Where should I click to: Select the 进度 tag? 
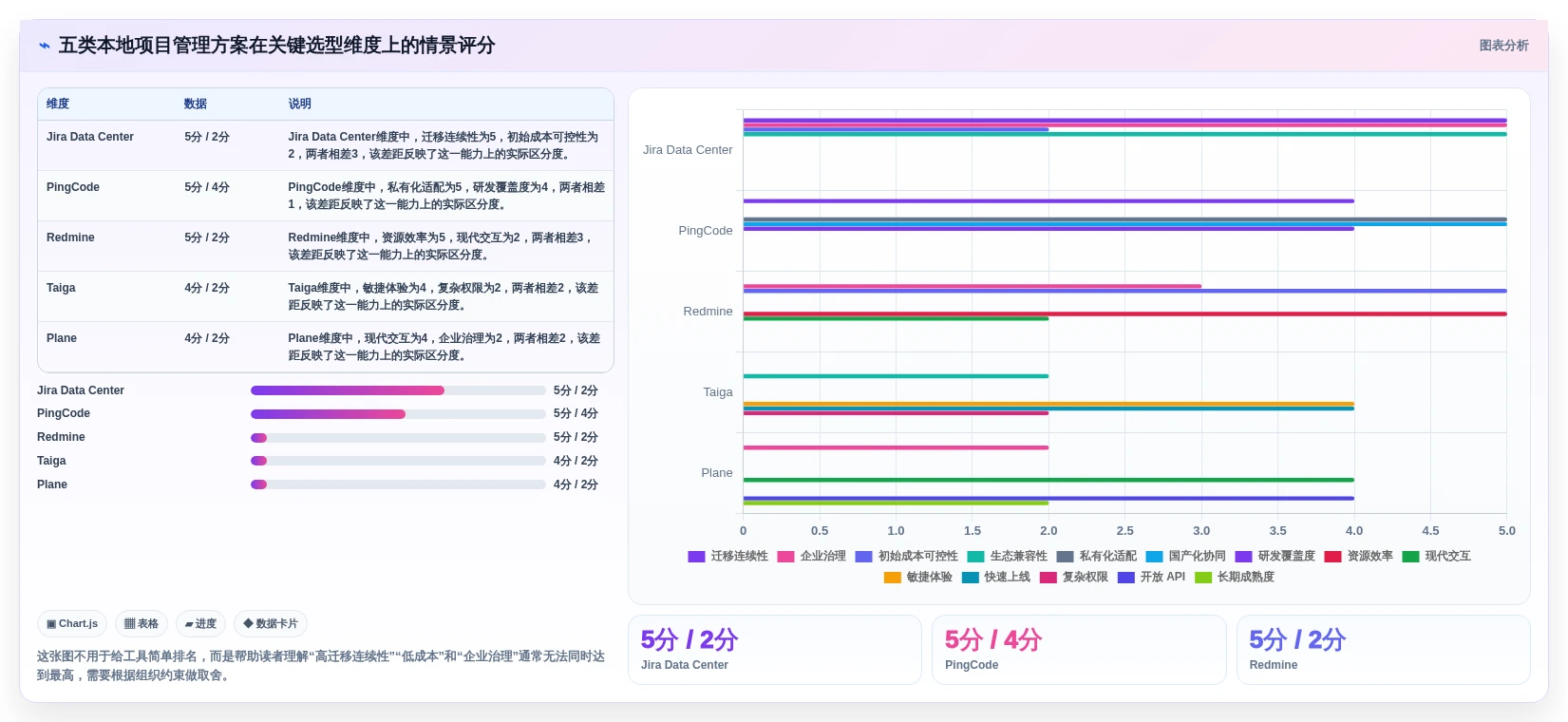click(200, 624)
